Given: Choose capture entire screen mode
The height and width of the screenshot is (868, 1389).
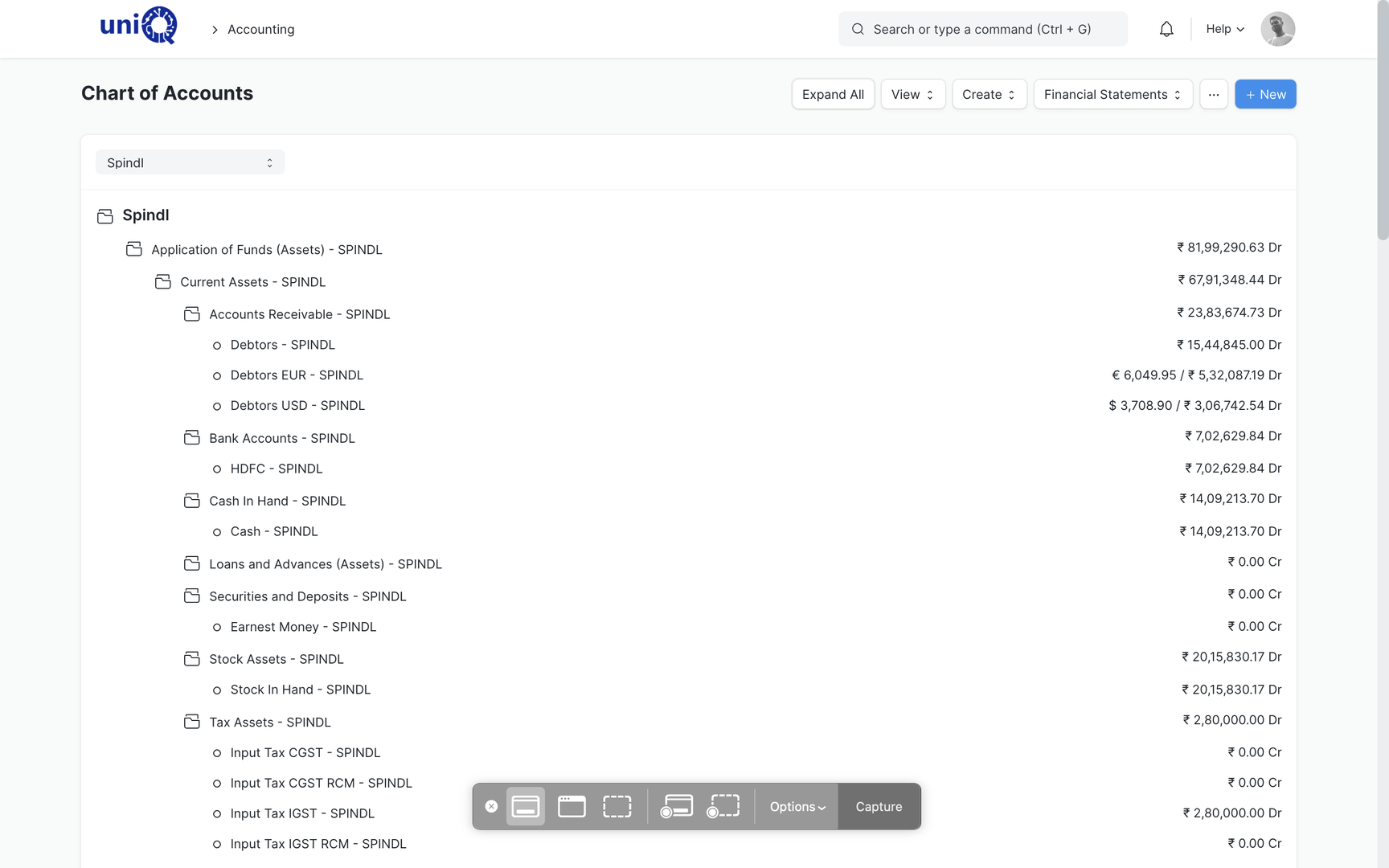Looking at the screenshot, I should pos(526,806).
